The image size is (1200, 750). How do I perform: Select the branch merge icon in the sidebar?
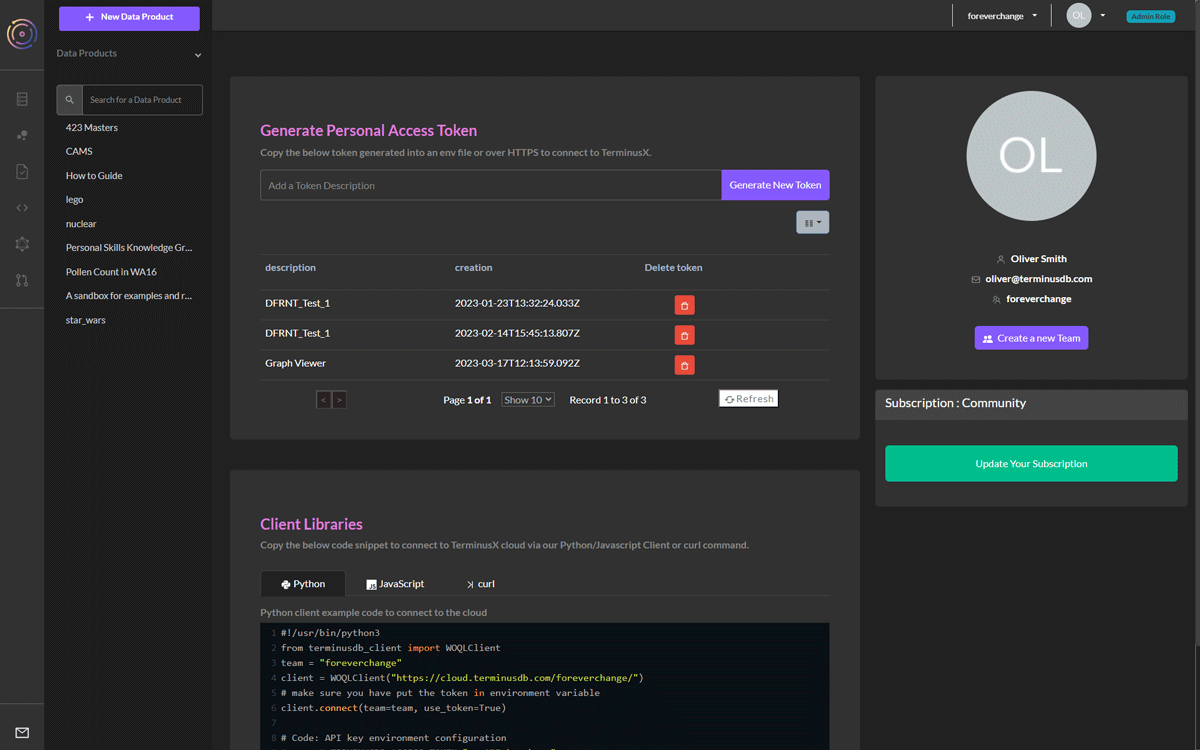[22, 281]
